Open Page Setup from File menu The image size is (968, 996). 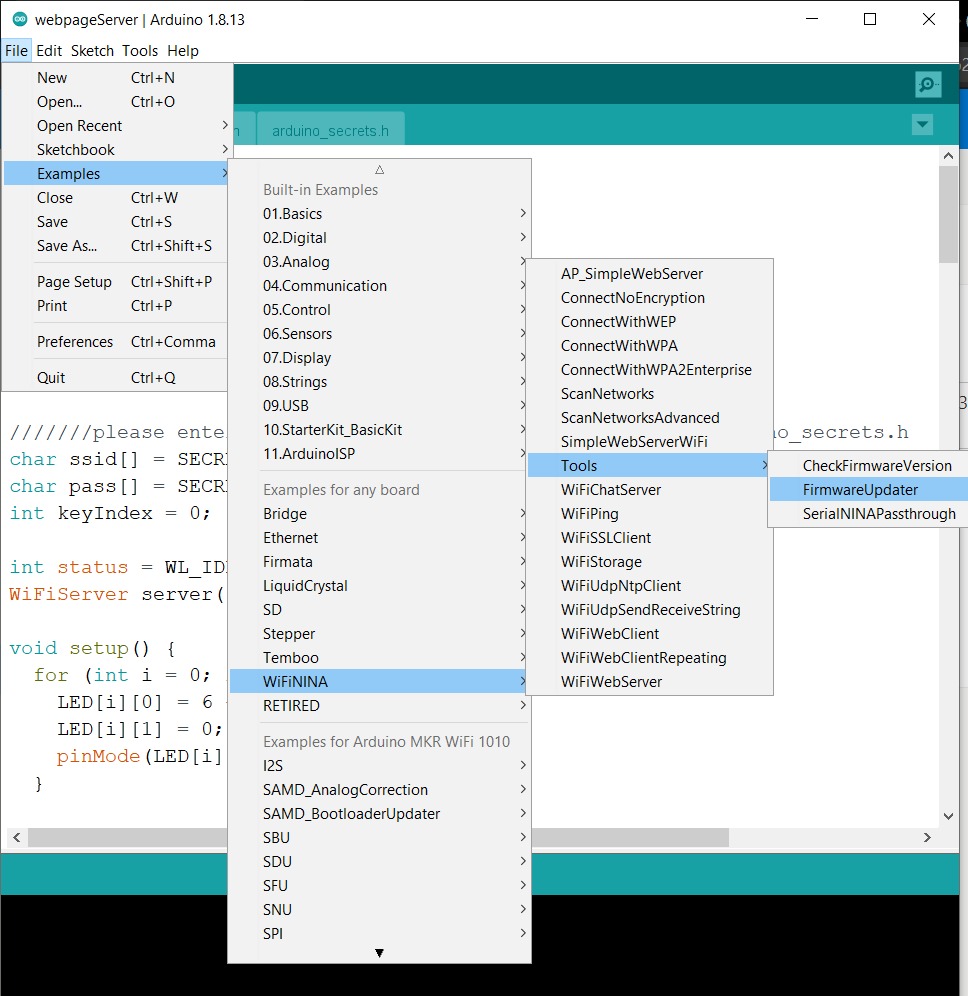[x=116, y=281]
